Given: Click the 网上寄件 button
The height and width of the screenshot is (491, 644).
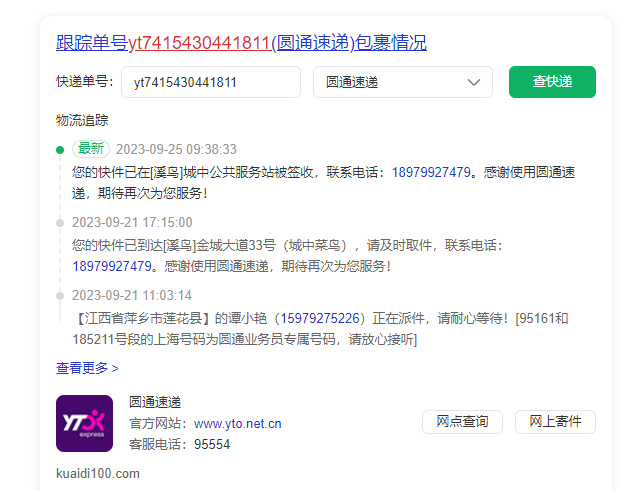Looking at the screenshot, I should pos(555,422).
